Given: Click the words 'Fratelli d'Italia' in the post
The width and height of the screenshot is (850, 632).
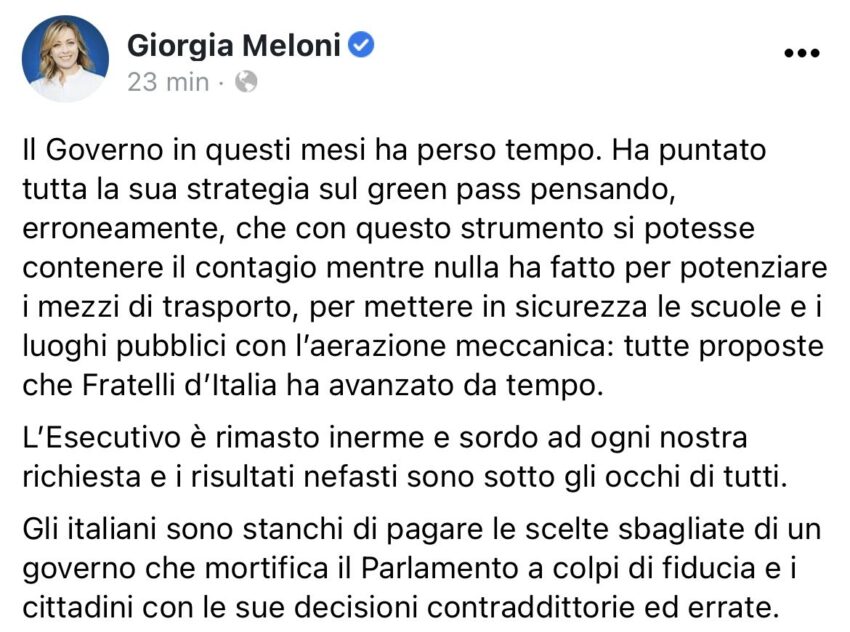Looking at the screenshot, I should 179,385.
